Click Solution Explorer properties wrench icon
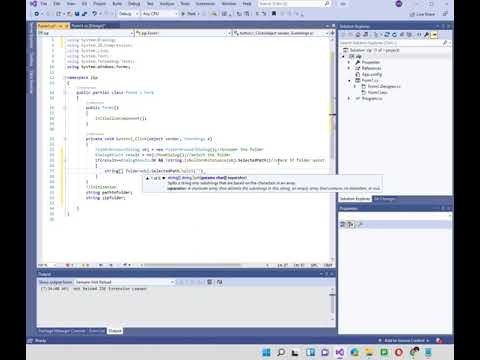This screenshot has width=480, height=360. 426,35
